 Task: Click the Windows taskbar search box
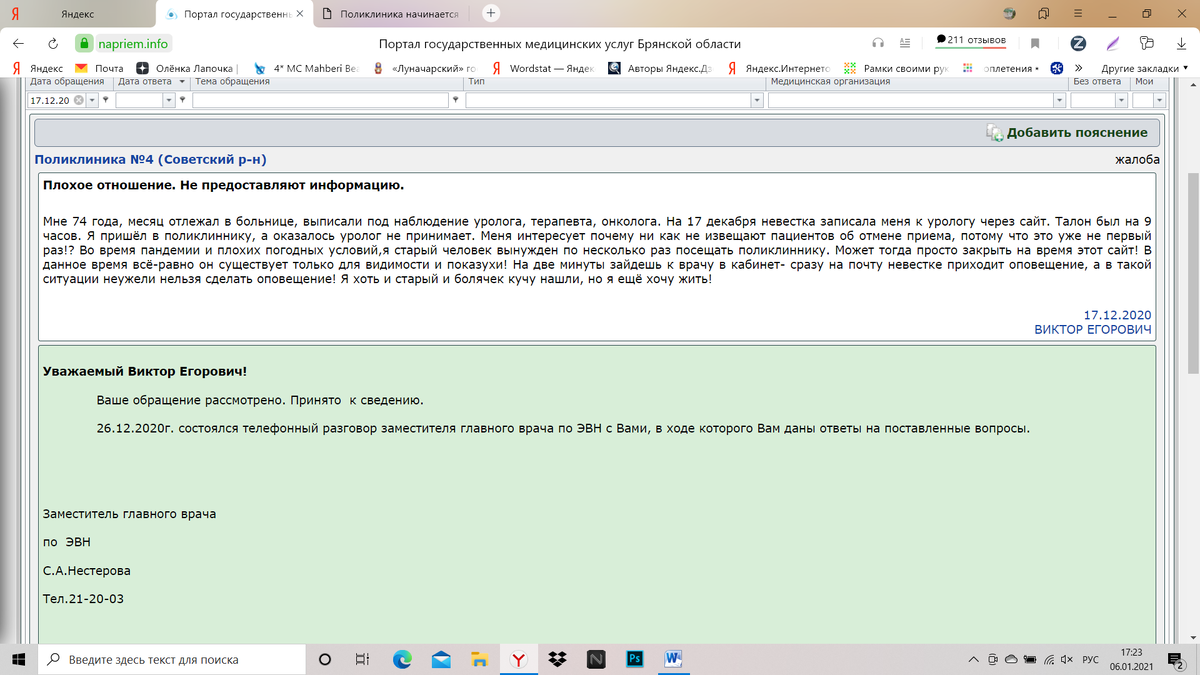[x=170, y=659]
